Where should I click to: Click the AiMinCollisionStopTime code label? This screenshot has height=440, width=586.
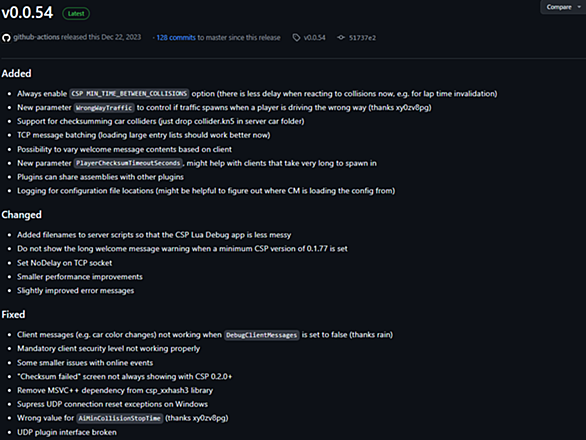point(120,418)
